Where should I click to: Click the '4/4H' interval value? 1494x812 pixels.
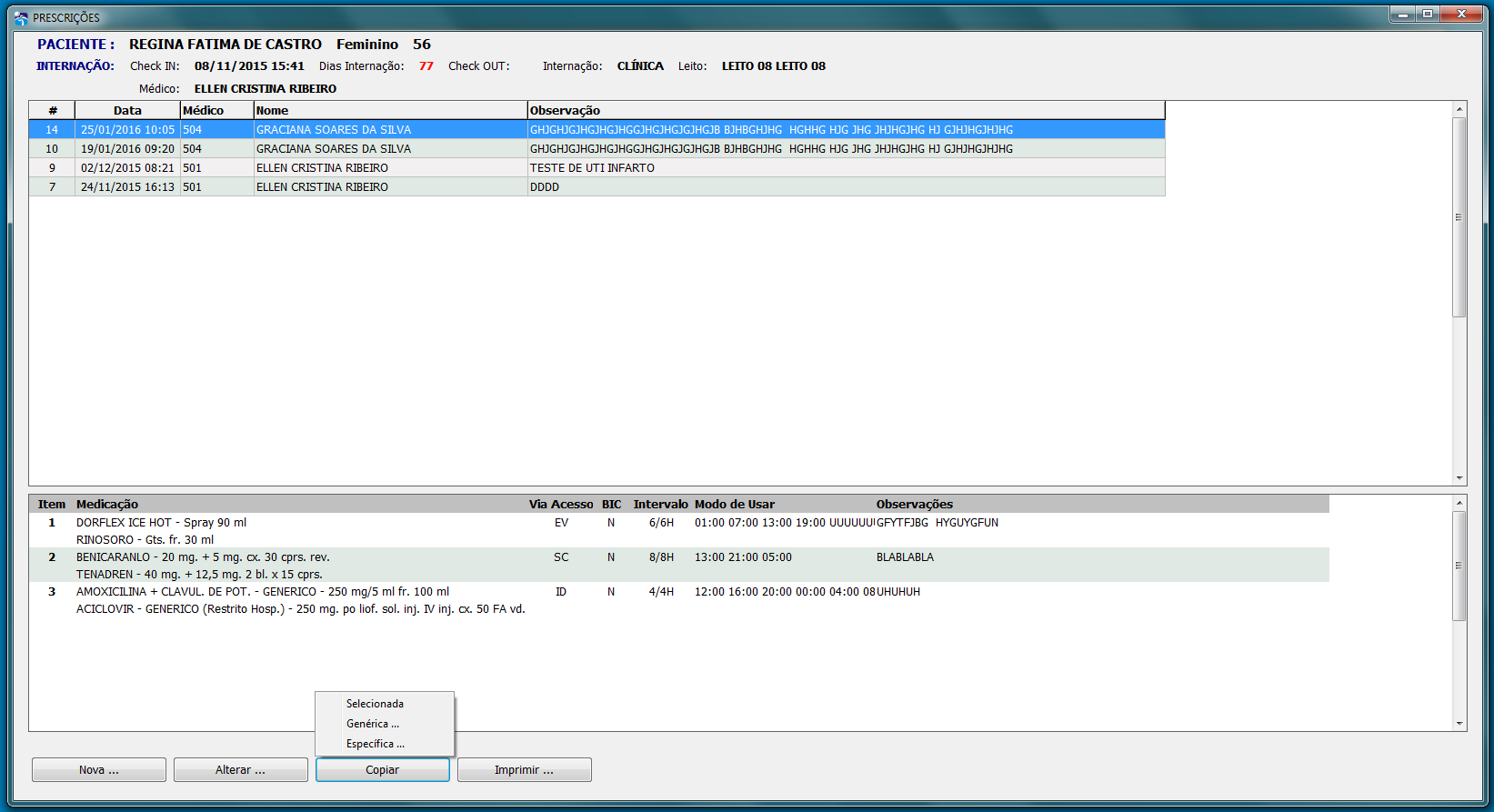[x=661, y=592]
